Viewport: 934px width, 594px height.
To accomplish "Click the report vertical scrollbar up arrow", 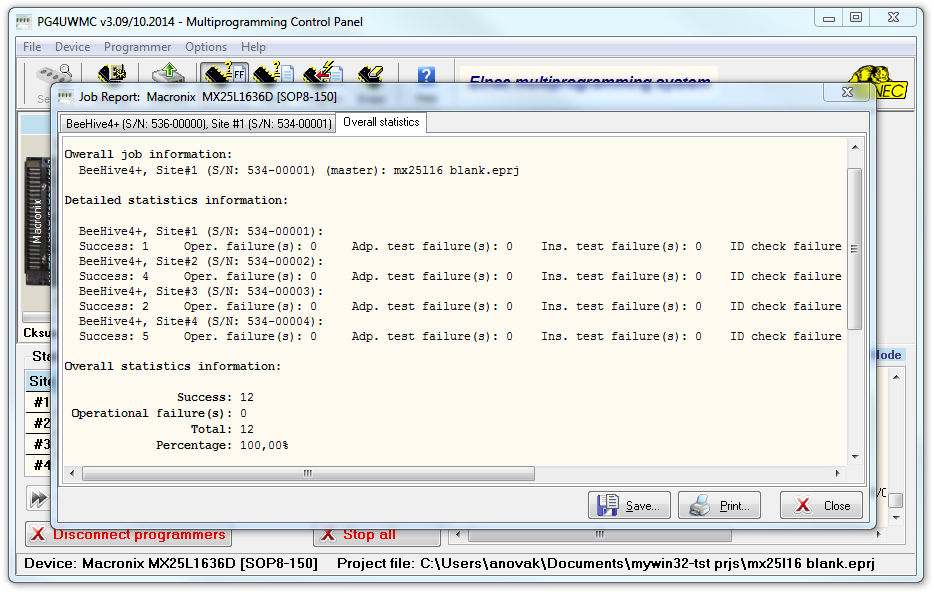I will tap(855, 147).
